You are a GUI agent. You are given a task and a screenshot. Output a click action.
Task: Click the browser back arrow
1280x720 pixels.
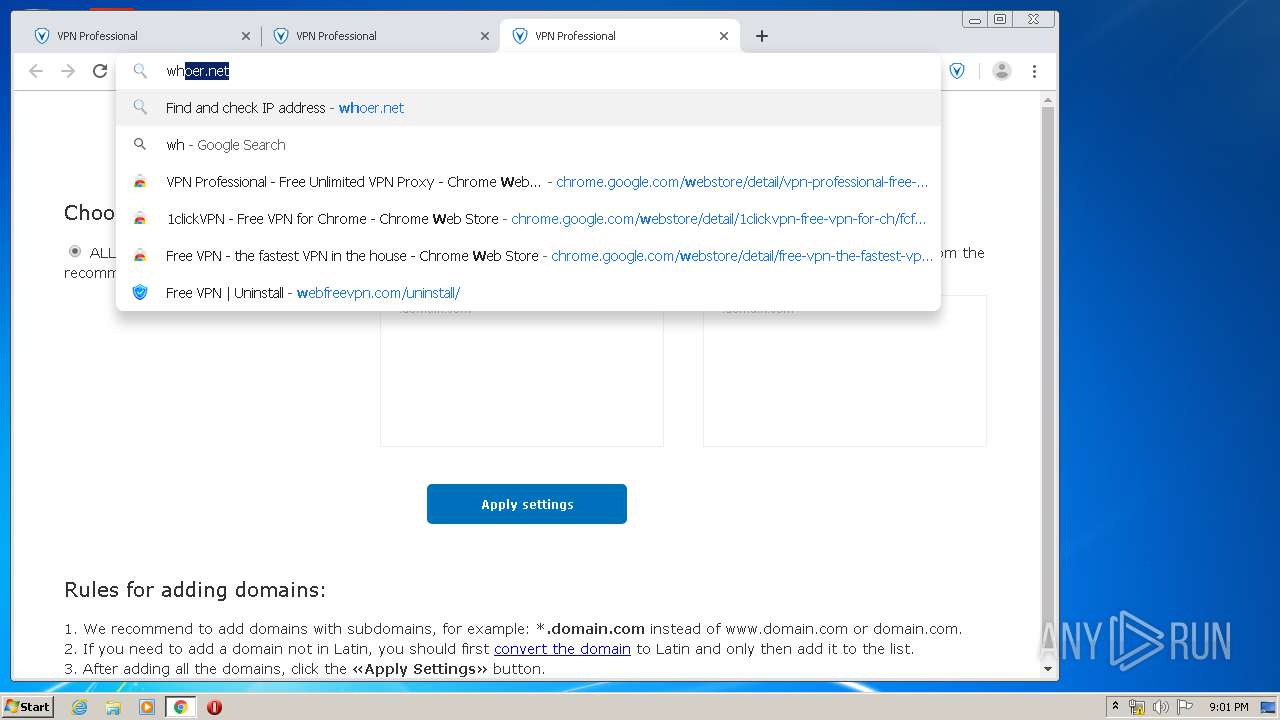click(x=36, y=71)
